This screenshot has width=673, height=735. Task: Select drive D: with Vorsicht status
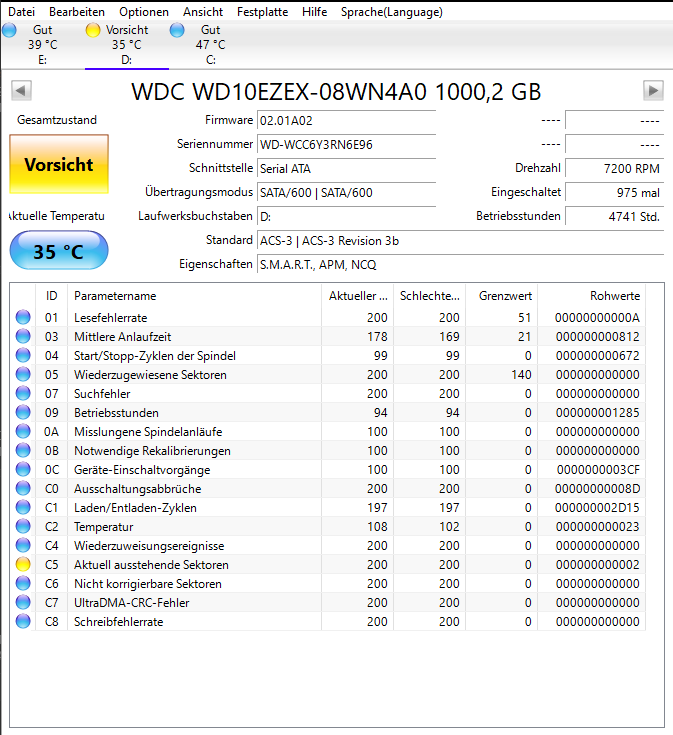coord(127,45)
